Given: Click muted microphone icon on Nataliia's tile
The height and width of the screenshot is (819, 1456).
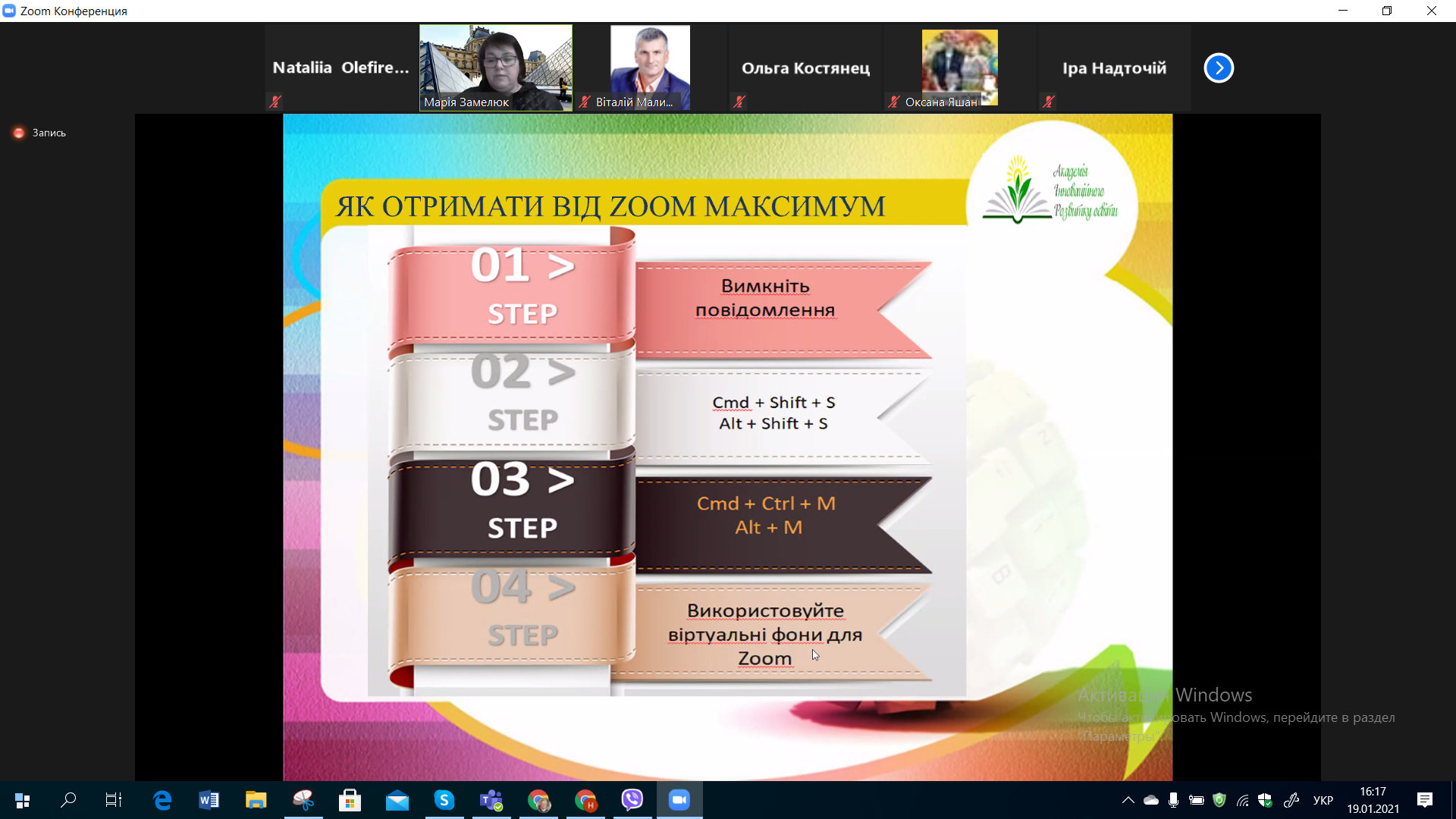Looking at the screenshot, I should click(x=275, y=102).
